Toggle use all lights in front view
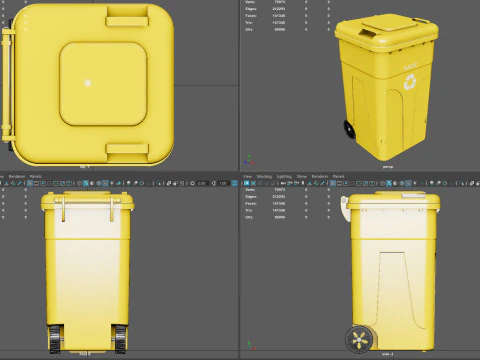 click(x=112, y=183)
